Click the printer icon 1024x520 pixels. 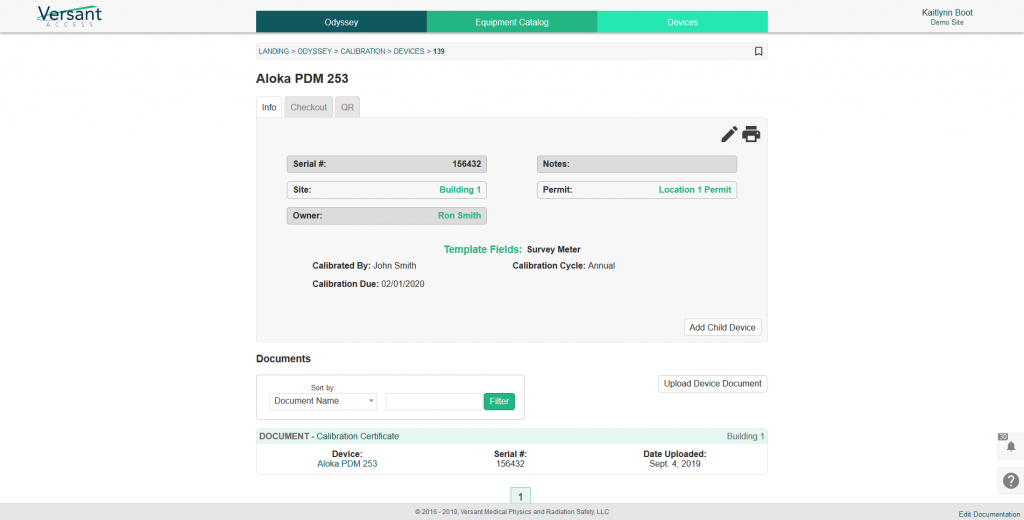(751, 134)
